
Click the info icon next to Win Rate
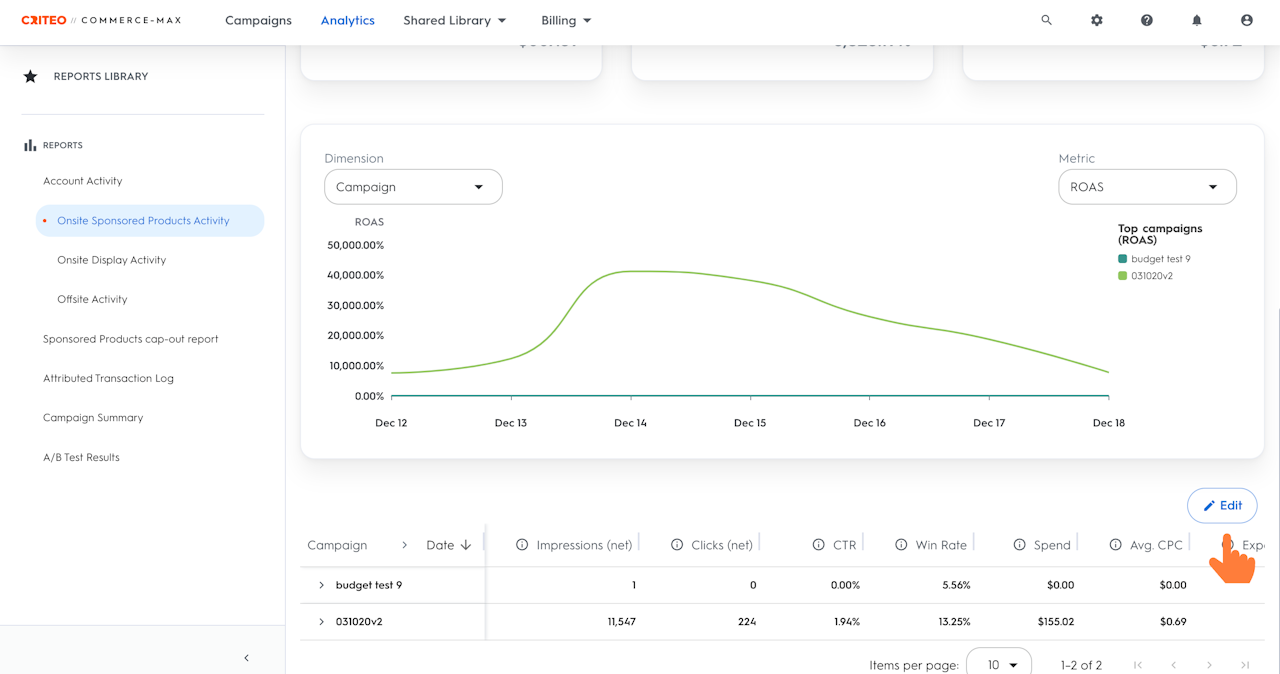click(901, 545)
